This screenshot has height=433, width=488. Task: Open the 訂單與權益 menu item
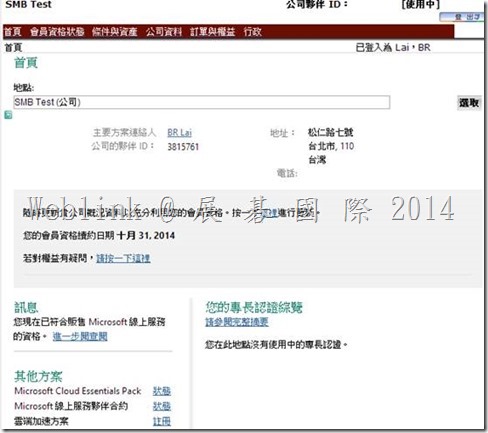[213, 32]
